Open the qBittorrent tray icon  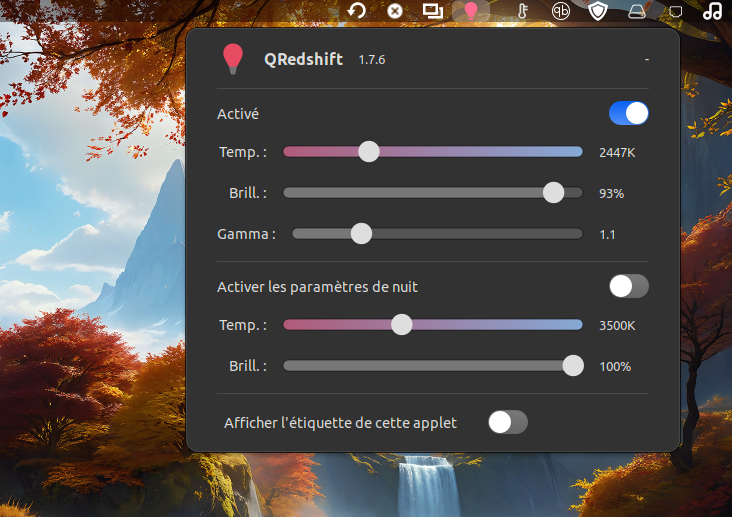(563, 11)
